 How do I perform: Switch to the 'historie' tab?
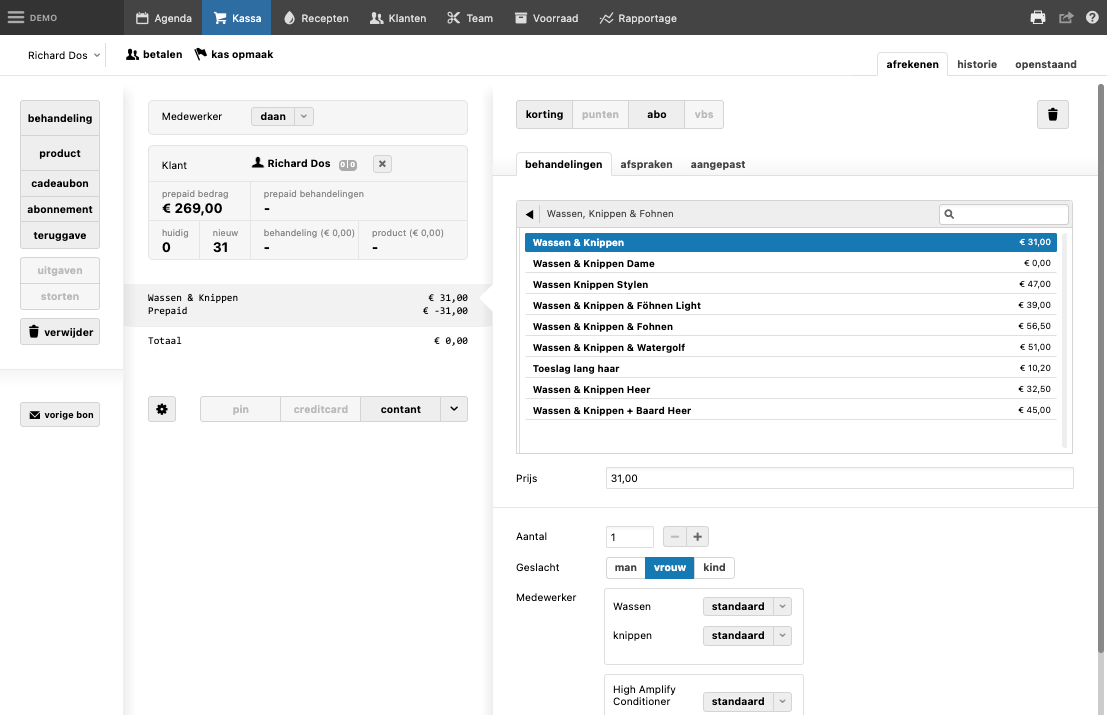click(976, 64)
